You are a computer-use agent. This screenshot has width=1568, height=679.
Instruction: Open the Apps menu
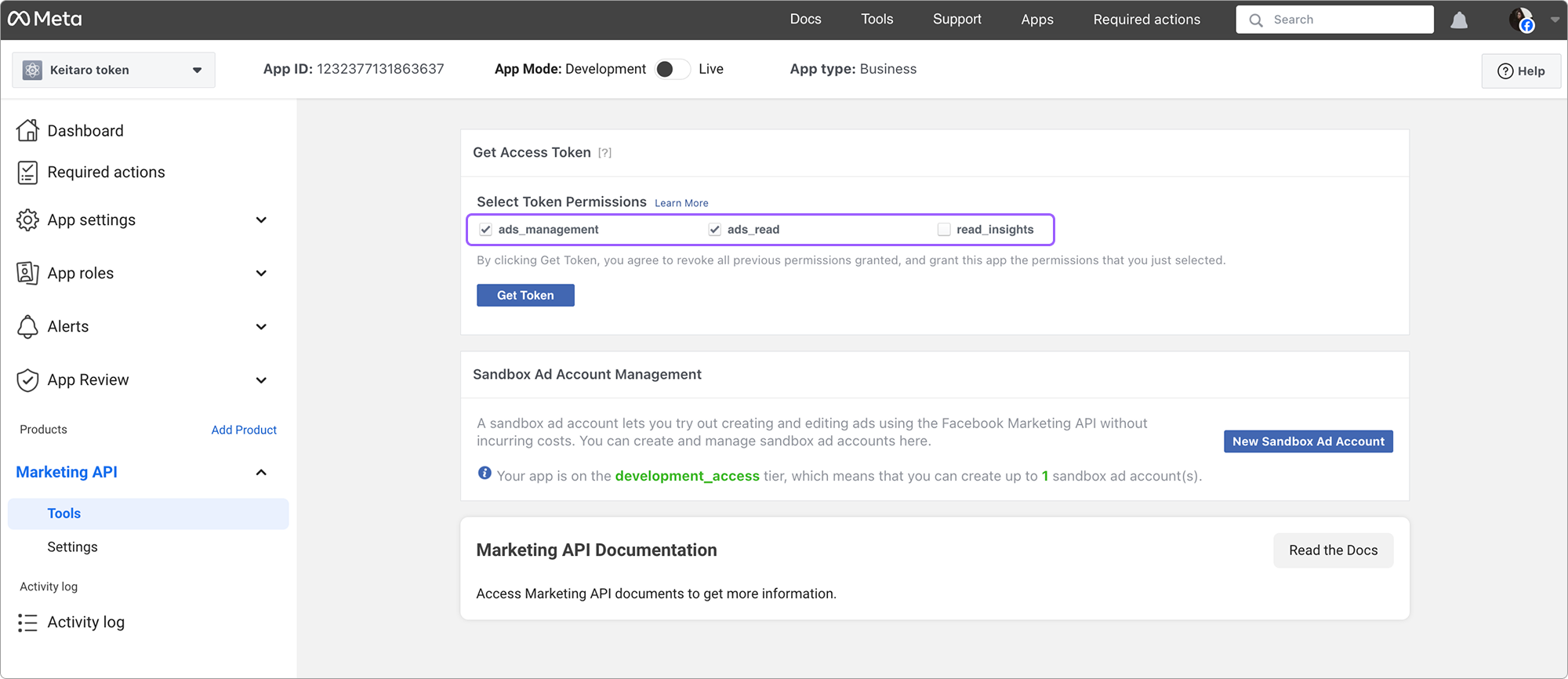[x=1036, y=20]
